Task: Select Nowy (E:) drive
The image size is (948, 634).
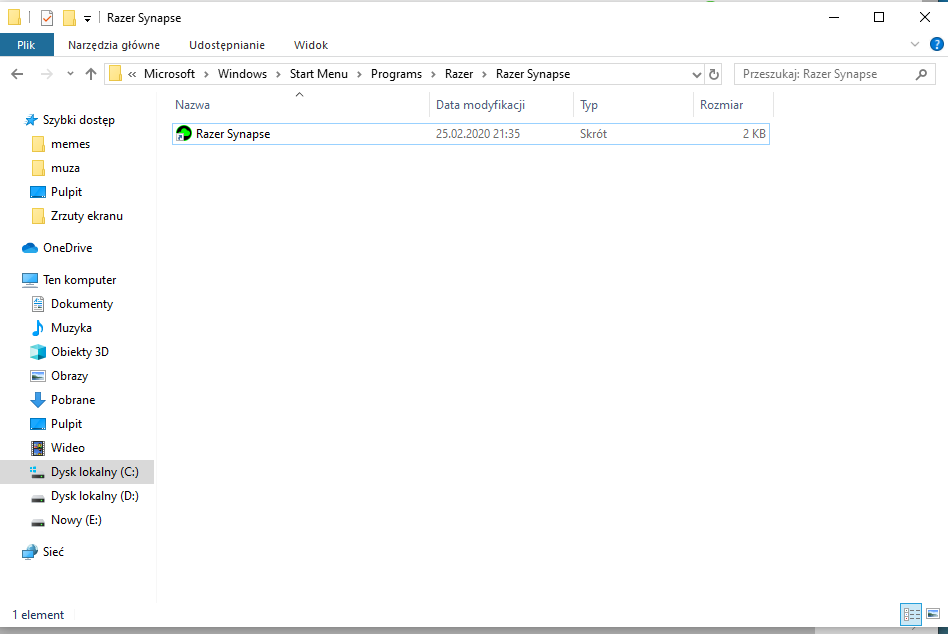Action: click(76, 520)
